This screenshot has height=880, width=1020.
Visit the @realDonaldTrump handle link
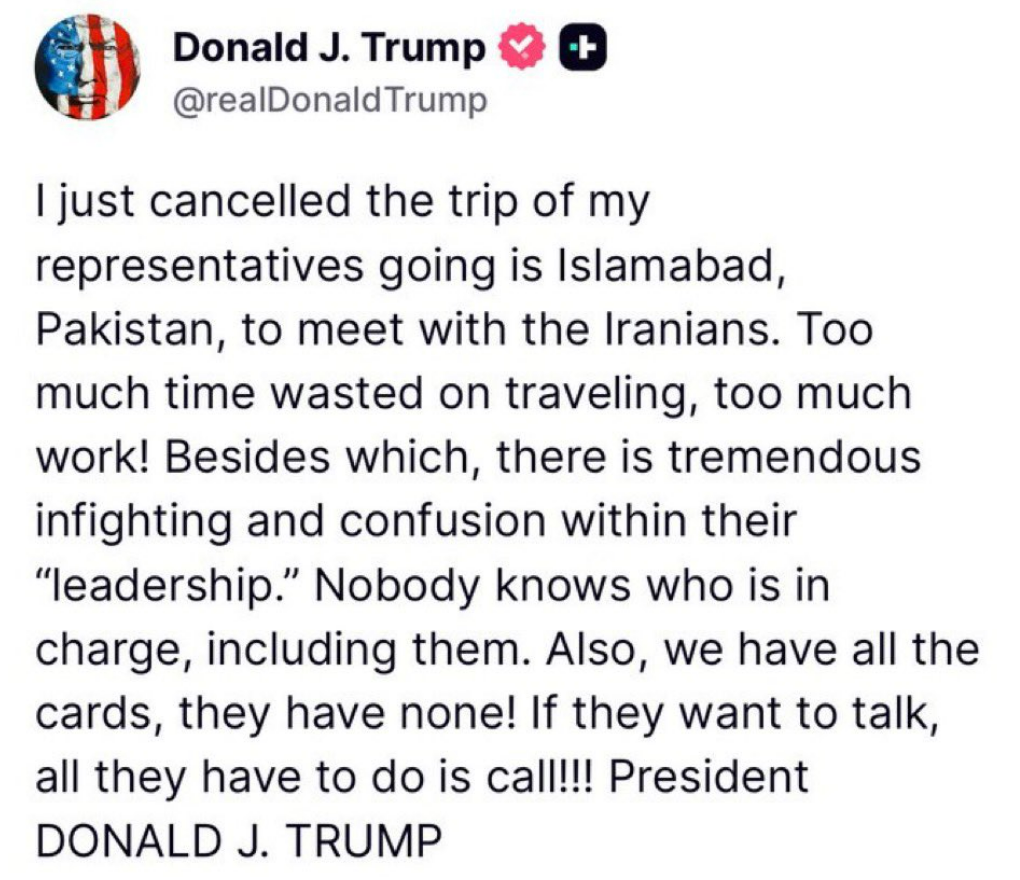[x=329, y=101]
